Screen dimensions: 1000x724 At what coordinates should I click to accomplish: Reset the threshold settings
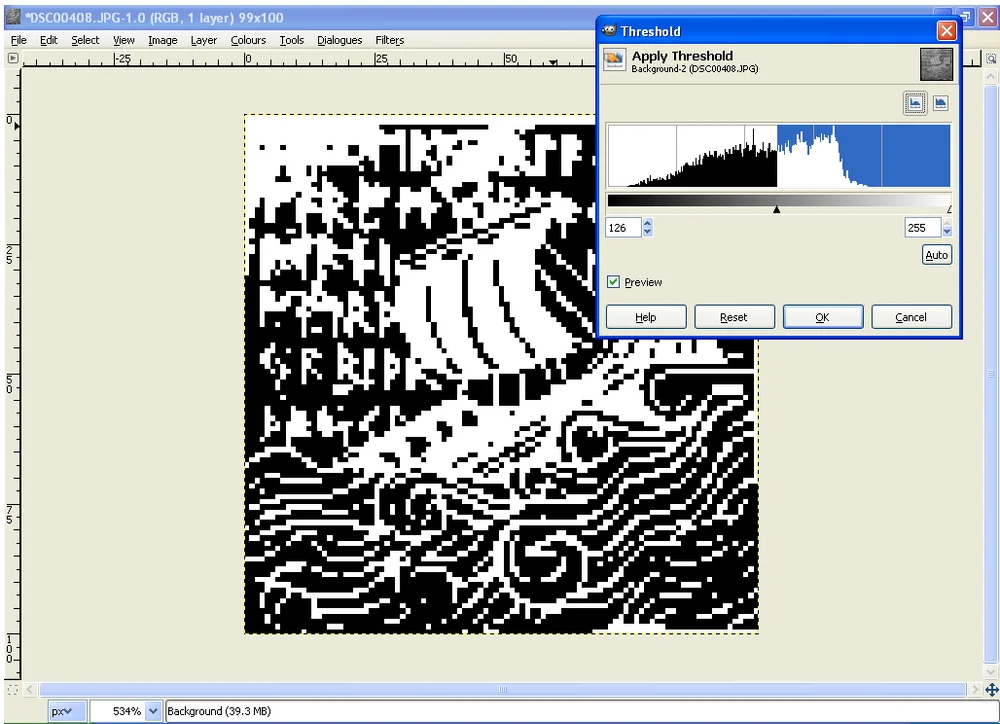[x=734, y=316]
